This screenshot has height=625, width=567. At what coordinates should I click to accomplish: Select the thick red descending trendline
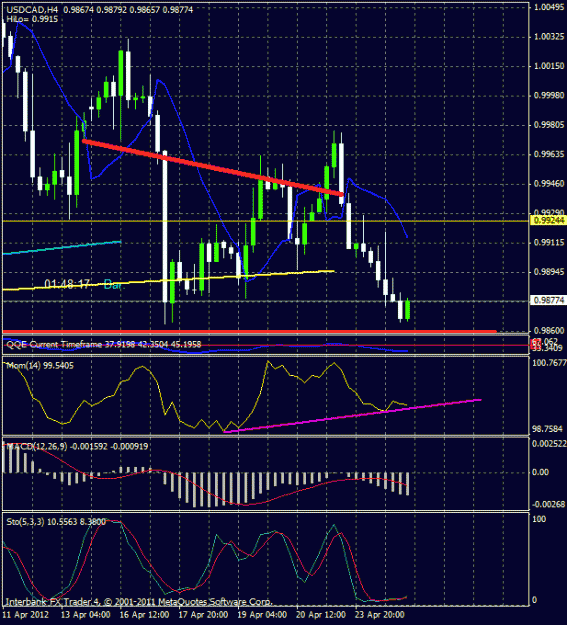213,168
